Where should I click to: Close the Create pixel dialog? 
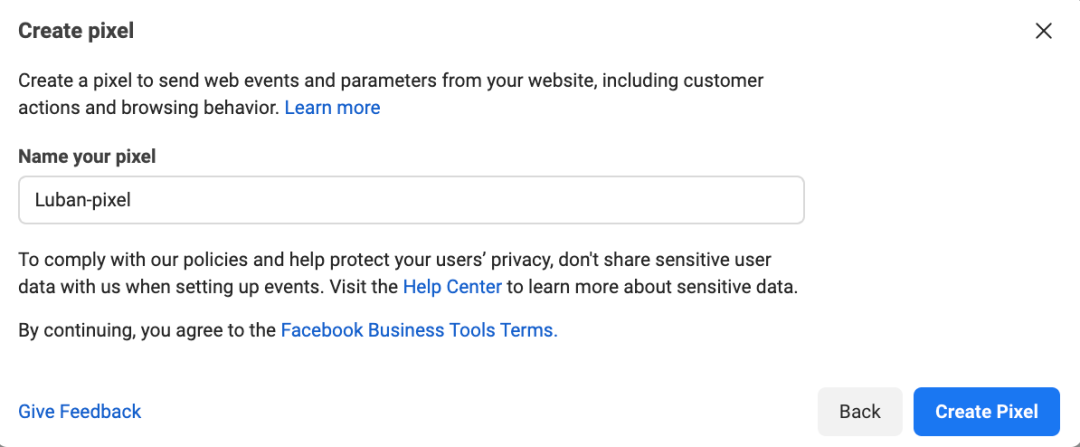point(1043,31)
